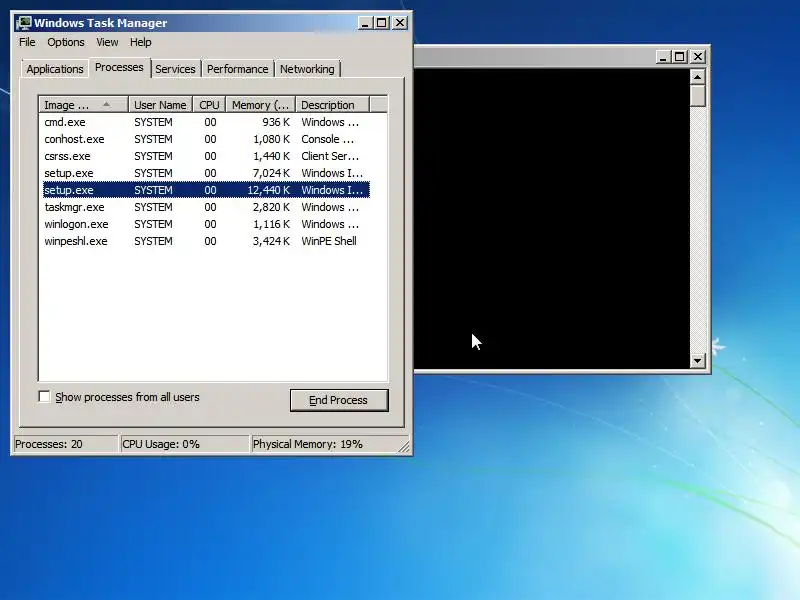The height and width of the screenshot is (600, 800).
Task: Click console window scroll down arrow
Action: click(x=697, y=361)
